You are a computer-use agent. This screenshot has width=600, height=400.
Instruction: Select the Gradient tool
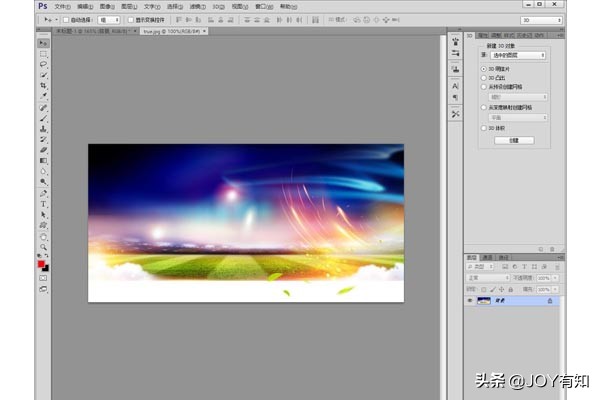[43, 161]
